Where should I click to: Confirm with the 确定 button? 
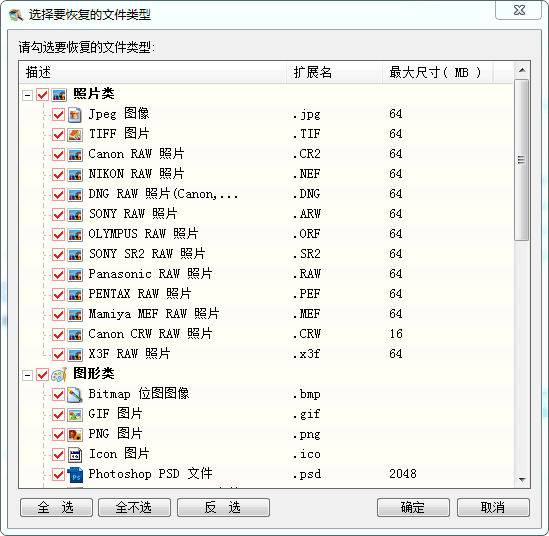[413, 507]
